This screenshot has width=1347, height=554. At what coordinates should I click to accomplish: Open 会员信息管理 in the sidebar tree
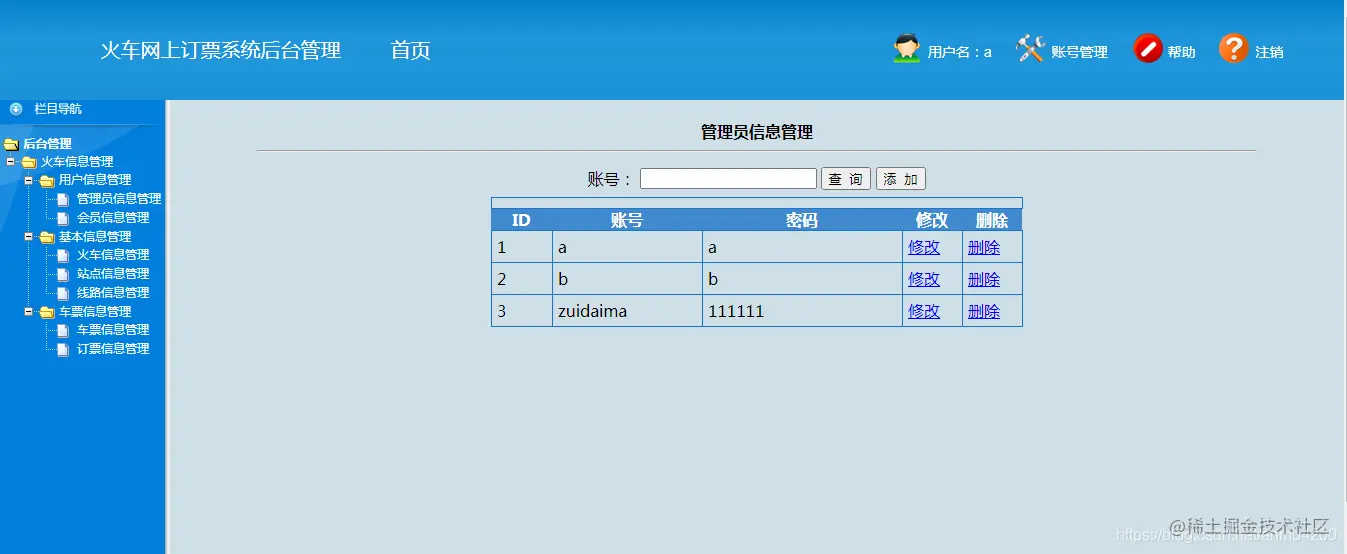[113, 218]
